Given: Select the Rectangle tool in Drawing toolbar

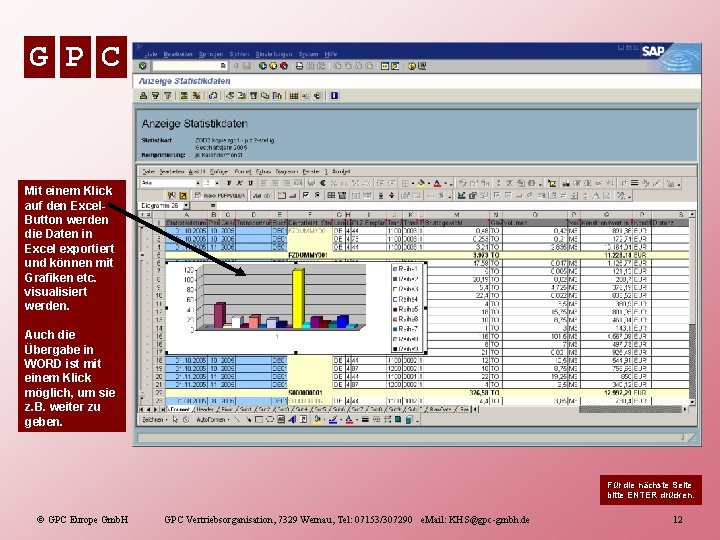Looking at the screenshot, I should [259, 419].
